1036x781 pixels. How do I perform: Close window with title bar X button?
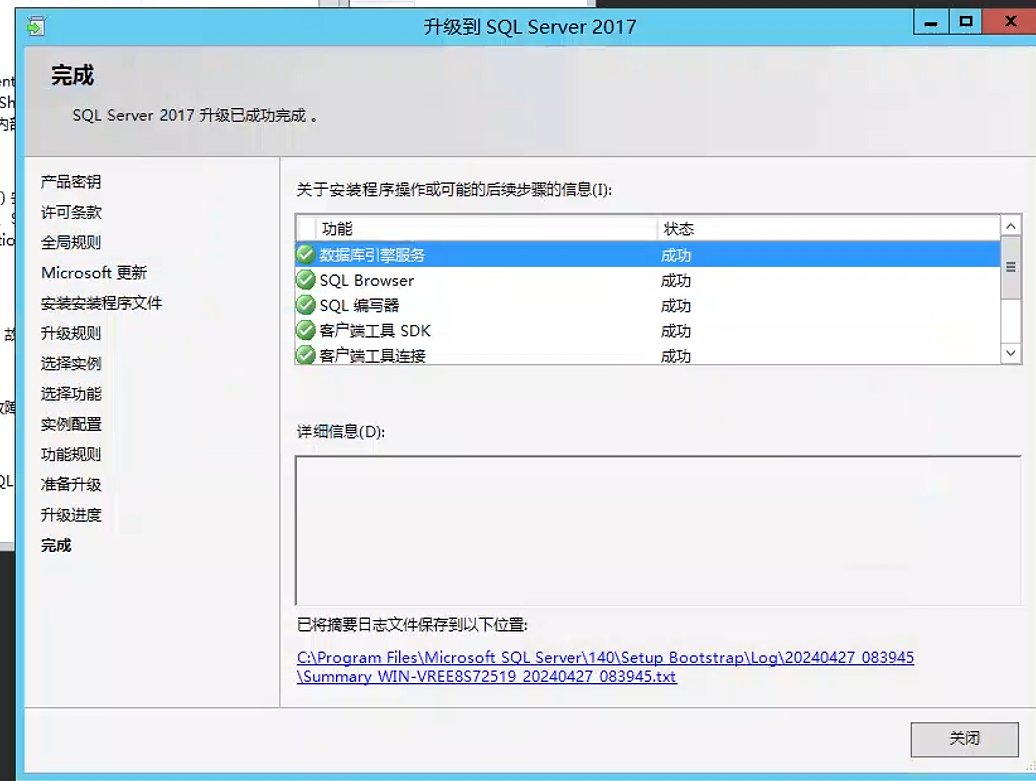click(1010, 22)
